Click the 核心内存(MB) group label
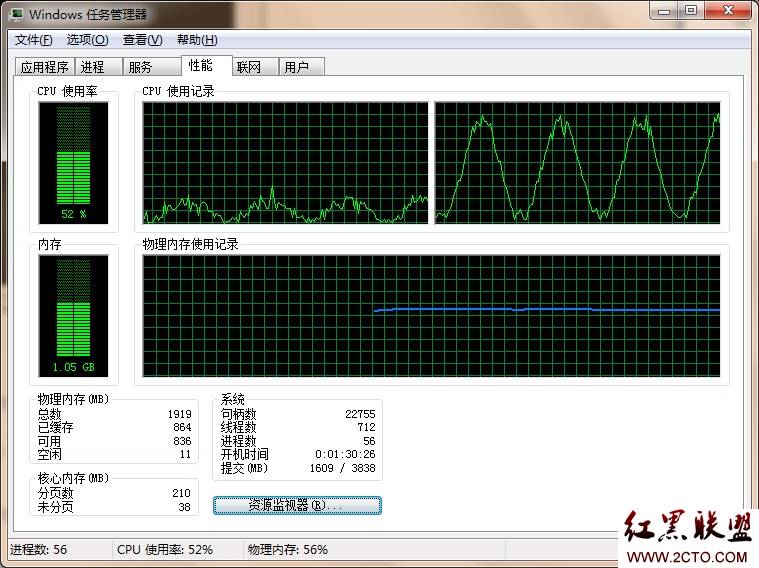Image resolution: width=759 pixels, height=568 pixels. (74, 478)
